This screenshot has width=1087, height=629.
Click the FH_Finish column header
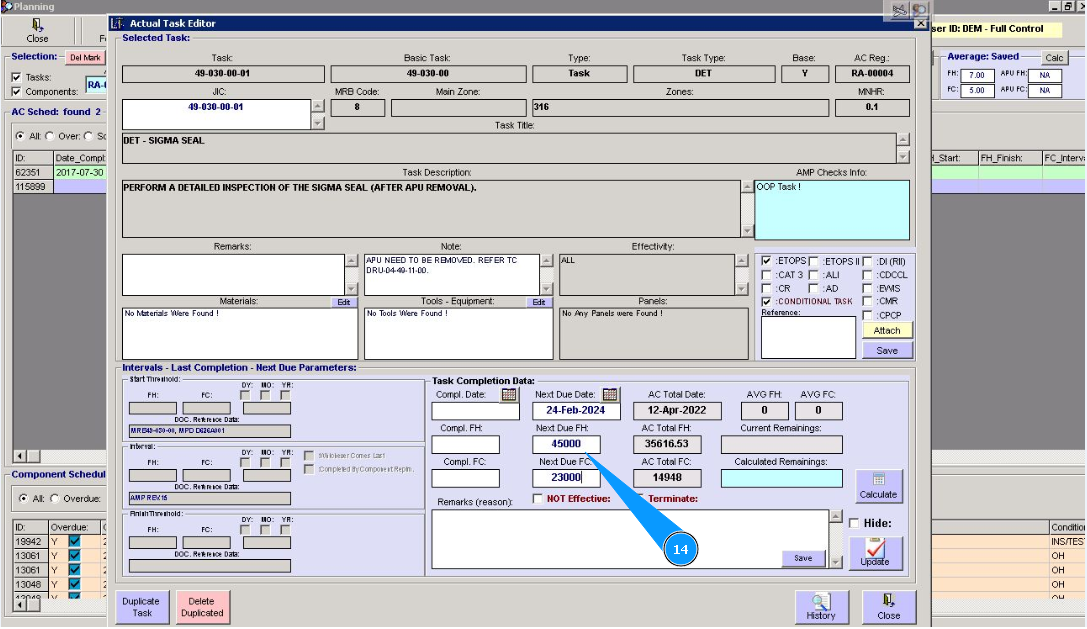(1010, 158)
